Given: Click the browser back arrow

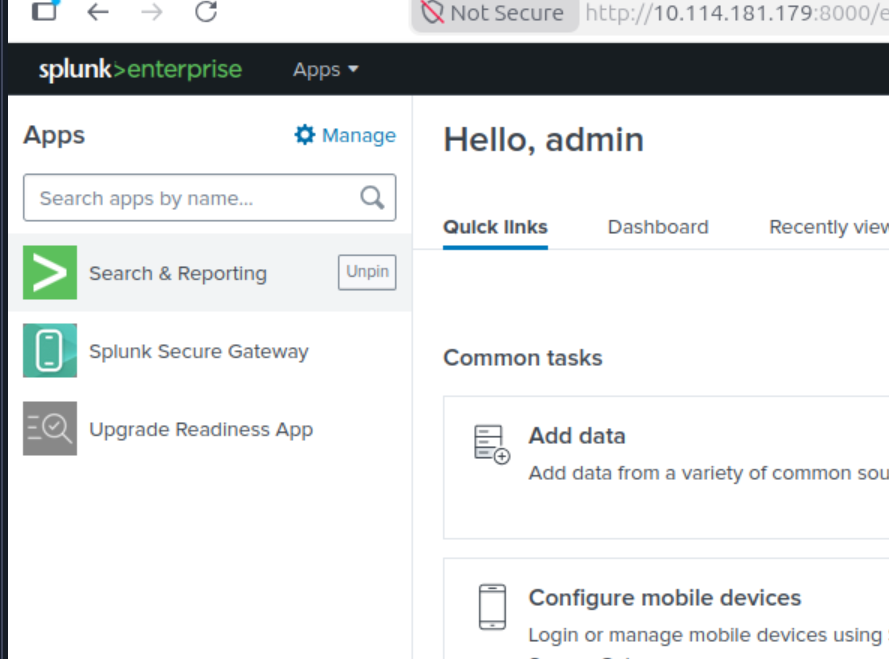Looking at the screenshot, I should coord(98,11).
